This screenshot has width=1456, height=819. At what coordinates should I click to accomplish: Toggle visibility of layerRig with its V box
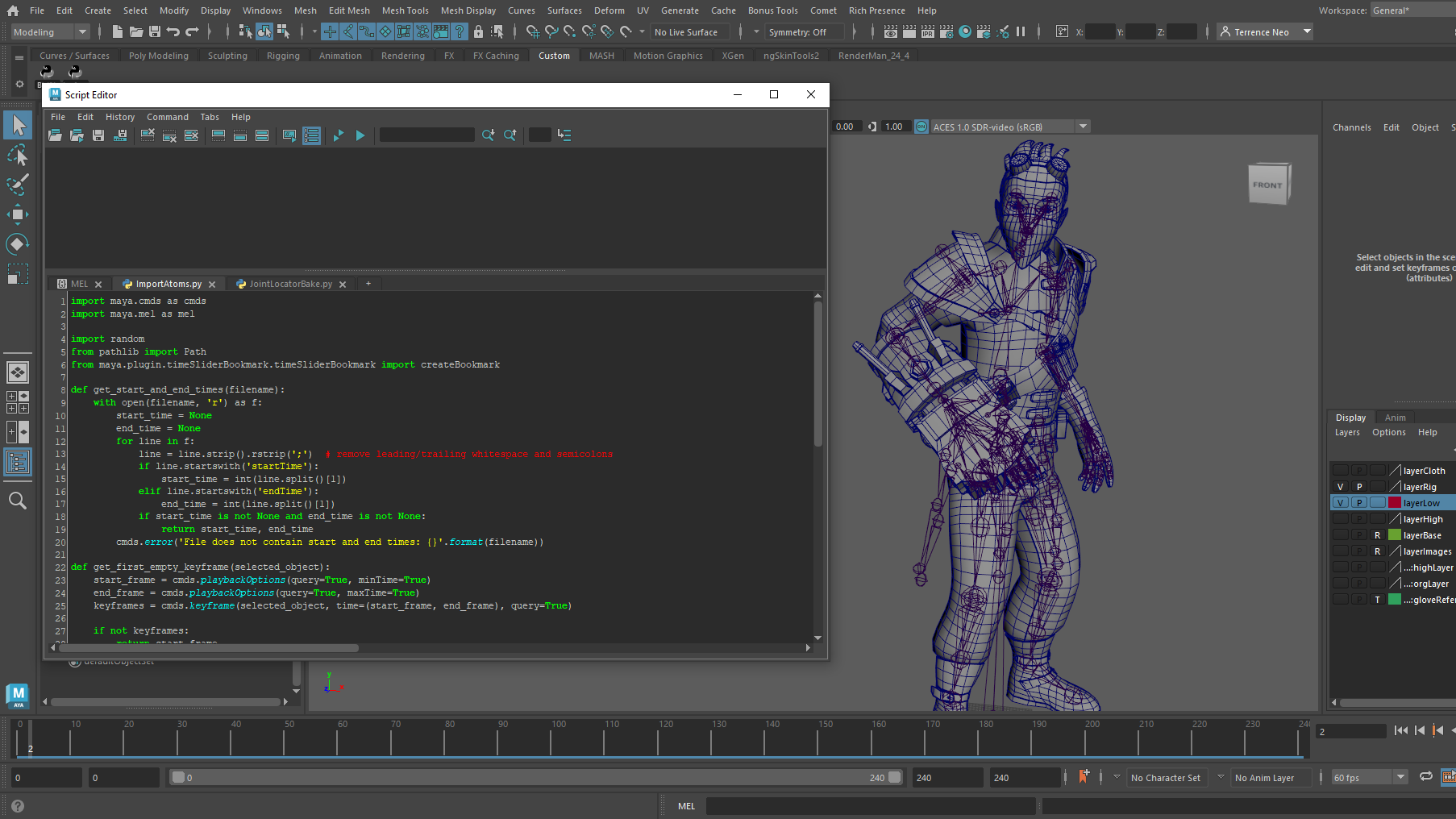(1340, 486)
